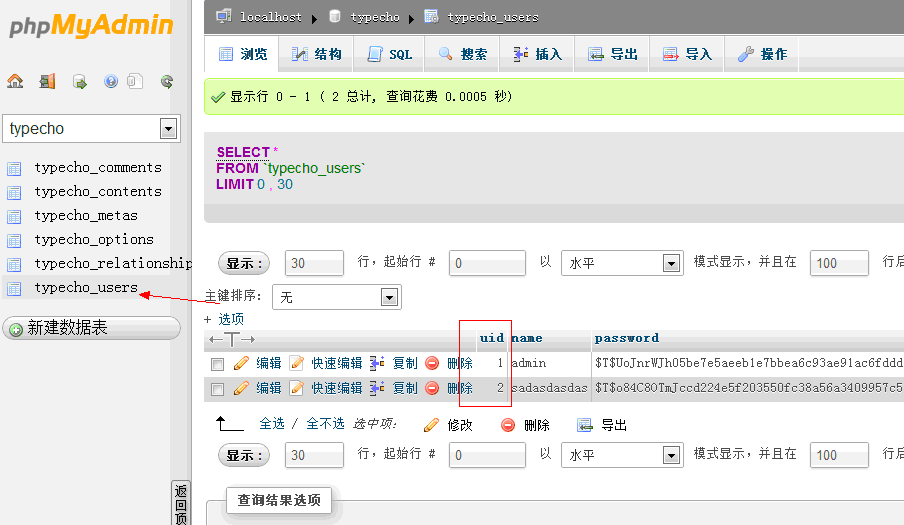Click the phpMyAdmin logo
This screenshot has width=904, height=525.
tap(91, 26)
